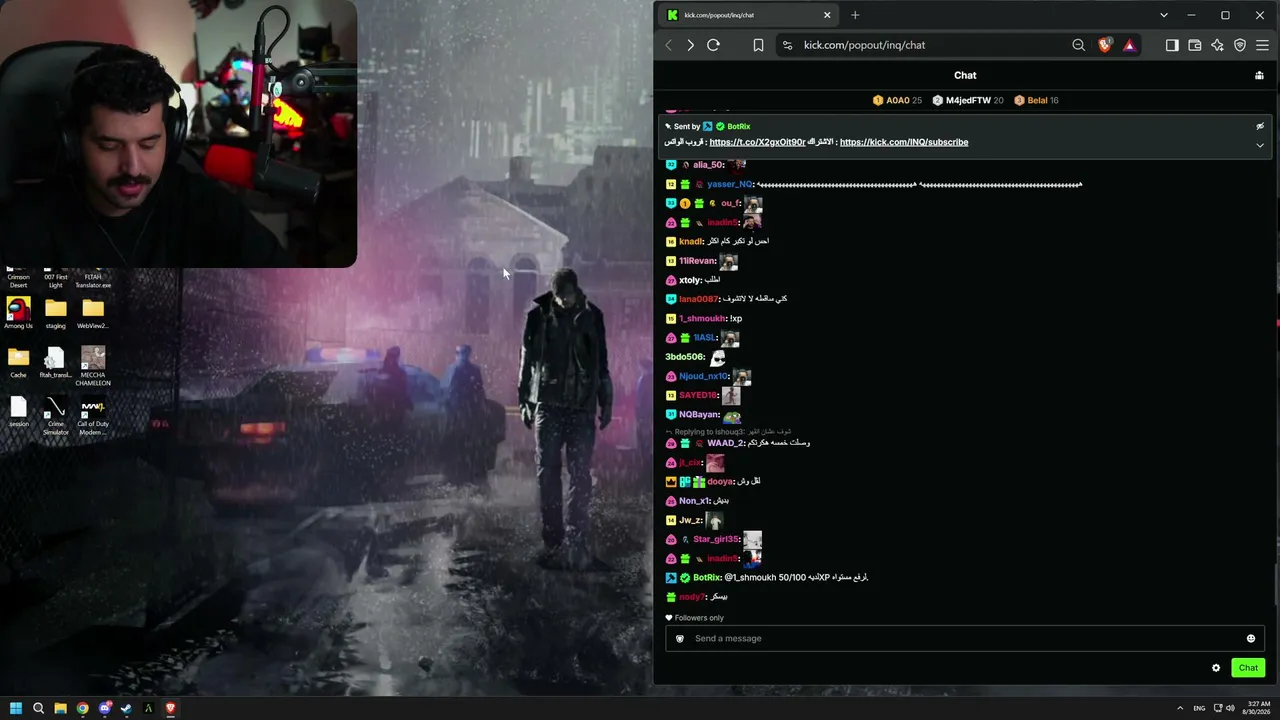Screen dimensions: 1280x720
Task: Click username NQBayan in chat
Action: [x=699, y=414]
